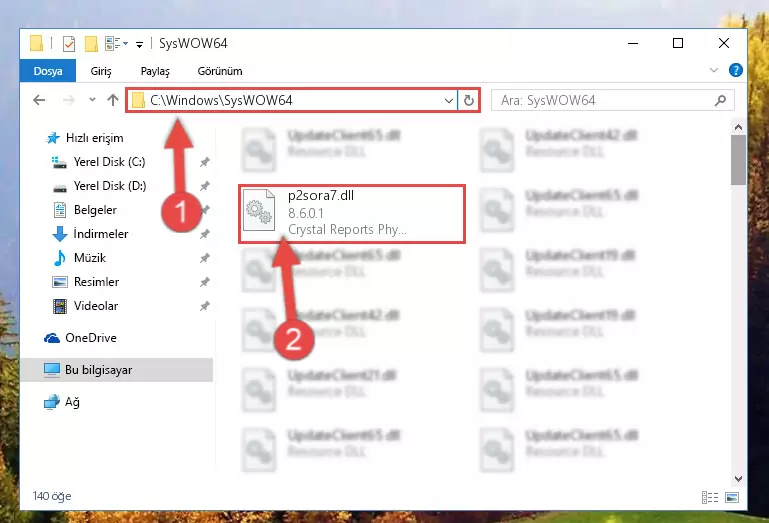Switch to the Görünüm ribbon tab
769x523 pixels.
click(x=220, y=71)
